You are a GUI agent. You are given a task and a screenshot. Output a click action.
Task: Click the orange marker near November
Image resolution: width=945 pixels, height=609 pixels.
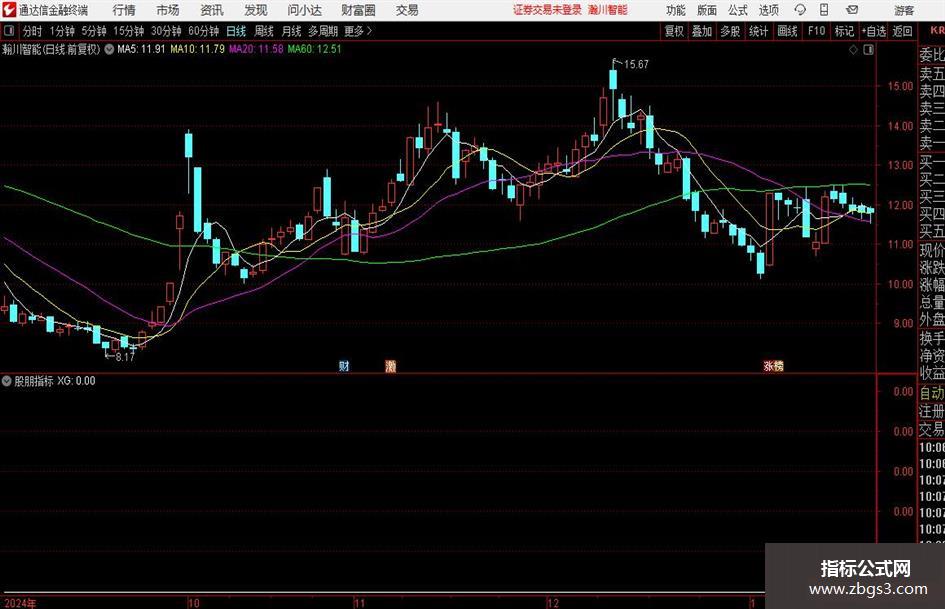click(391, 365)
